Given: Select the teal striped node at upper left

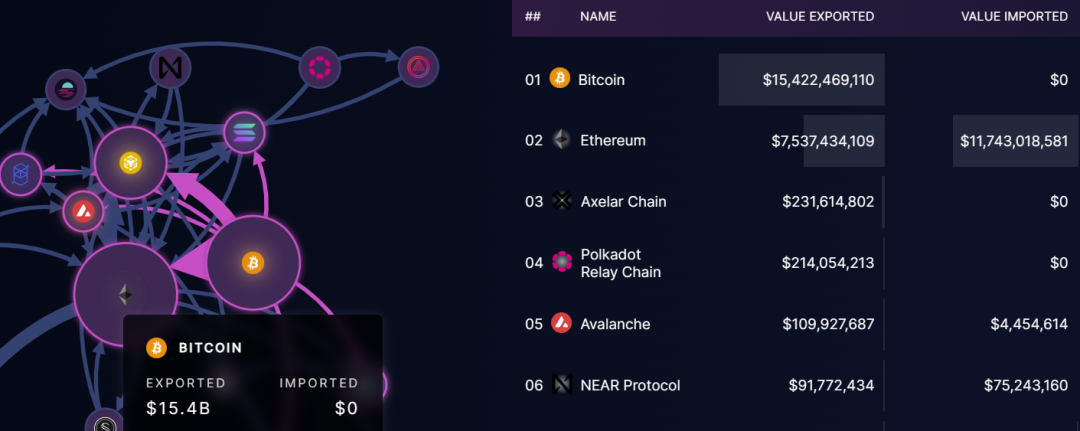Looking at the screenshot, I should [x=66, y=90].
